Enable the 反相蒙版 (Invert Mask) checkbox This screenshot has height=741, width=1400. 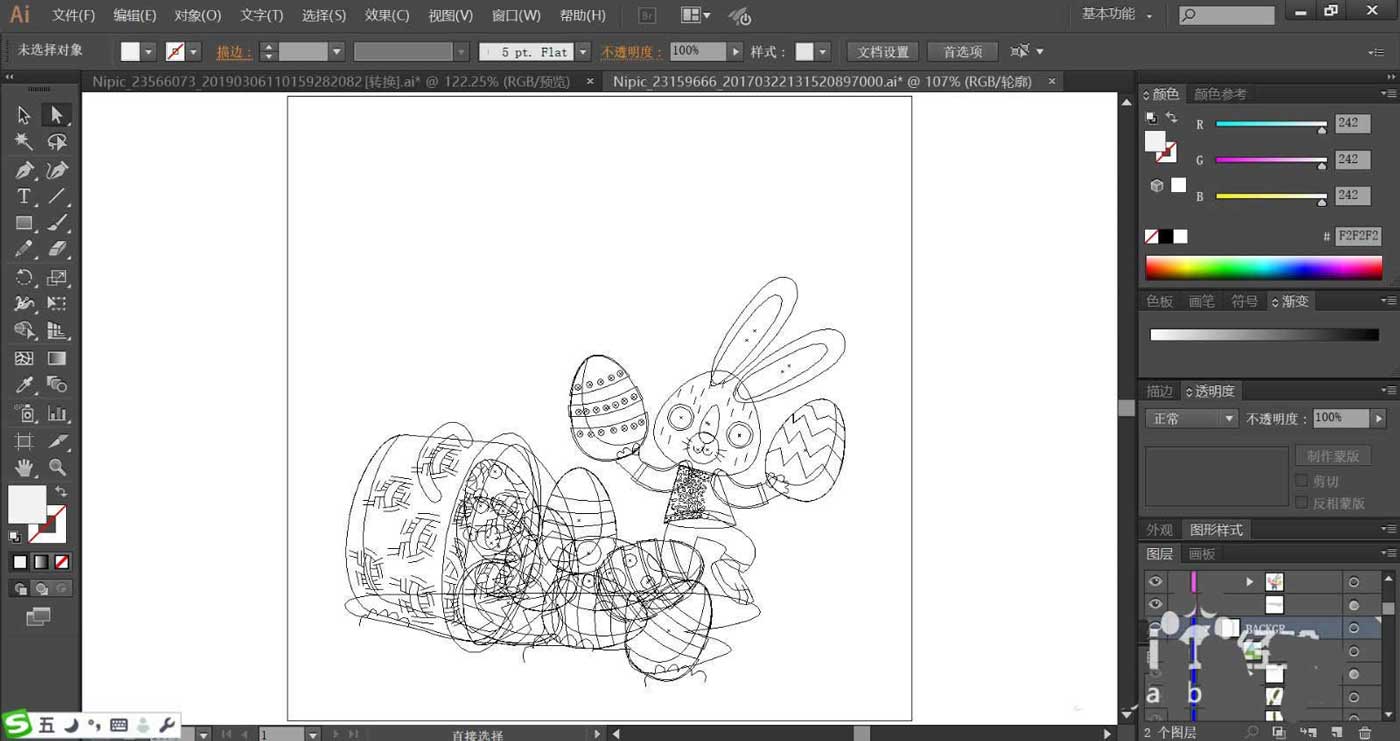[1301, 503]
